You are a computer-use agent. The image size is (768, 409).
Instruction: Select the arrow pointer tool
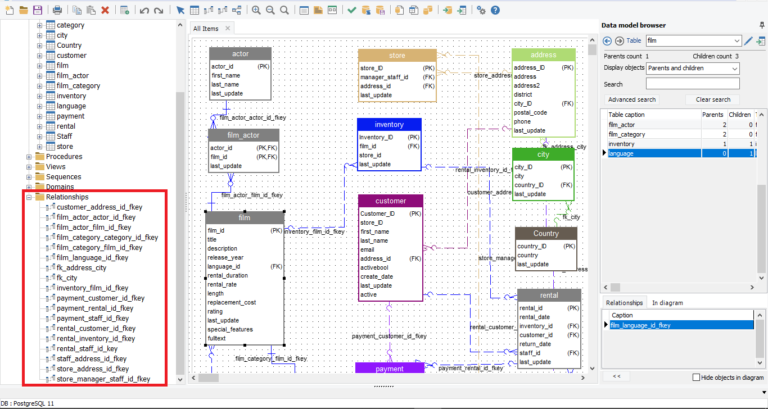[180, 9]
